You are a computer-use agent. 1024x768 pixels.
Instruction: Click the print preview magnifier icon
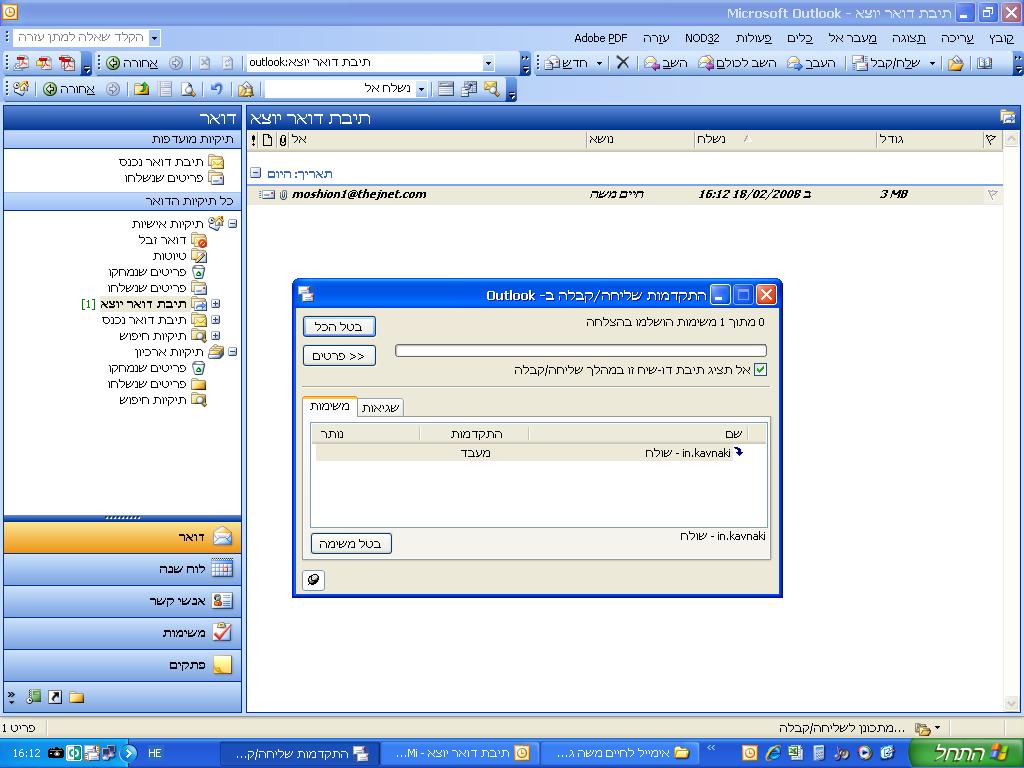coord(188,89)
